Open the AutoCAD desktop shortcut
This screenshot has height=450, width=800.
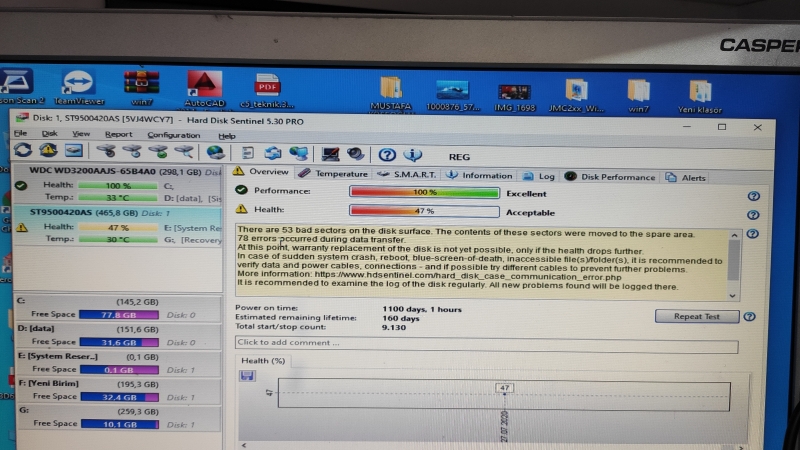204,88
